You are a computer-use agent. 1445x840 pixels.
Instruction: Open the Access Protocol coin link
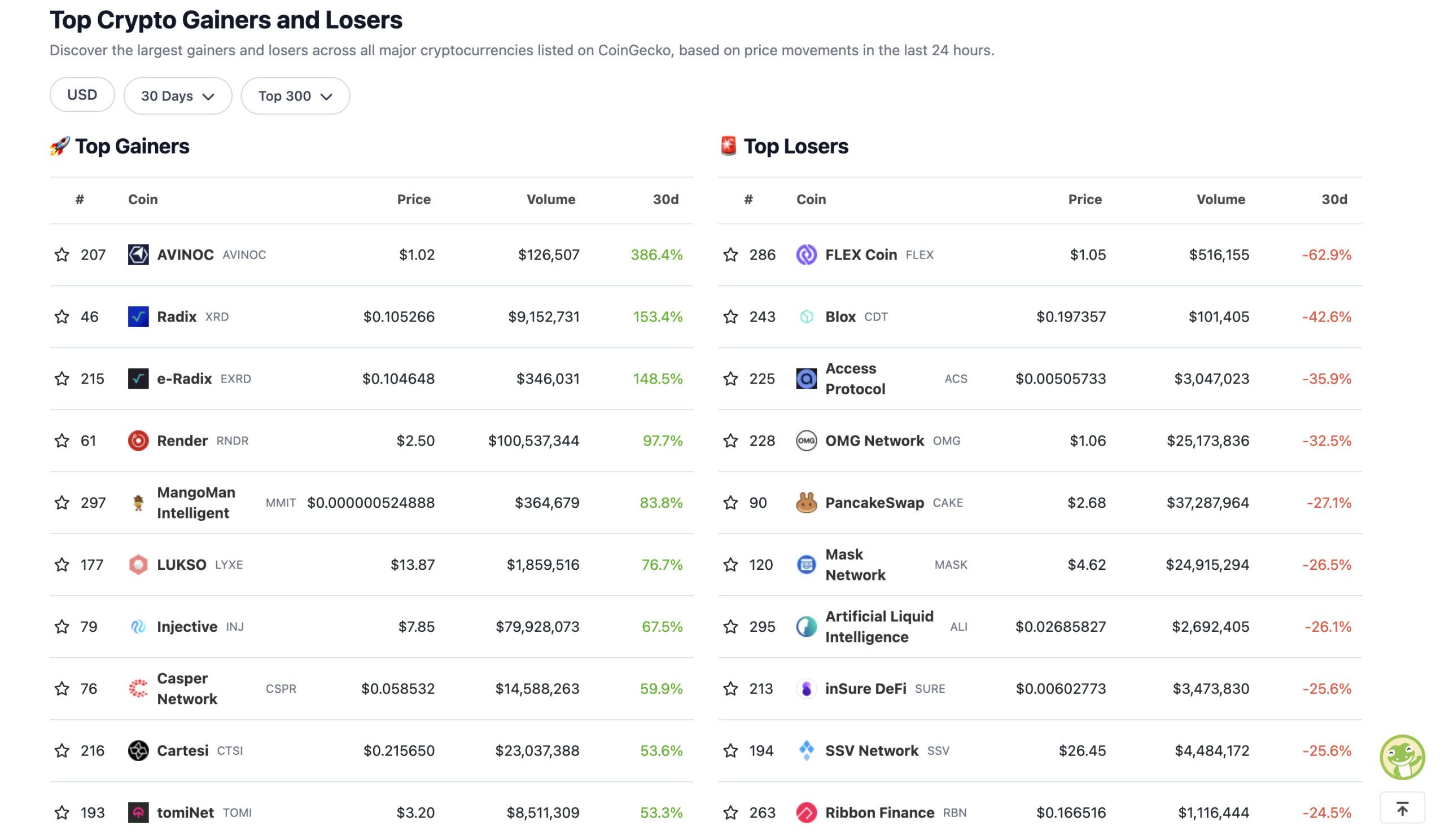[855, 378]
